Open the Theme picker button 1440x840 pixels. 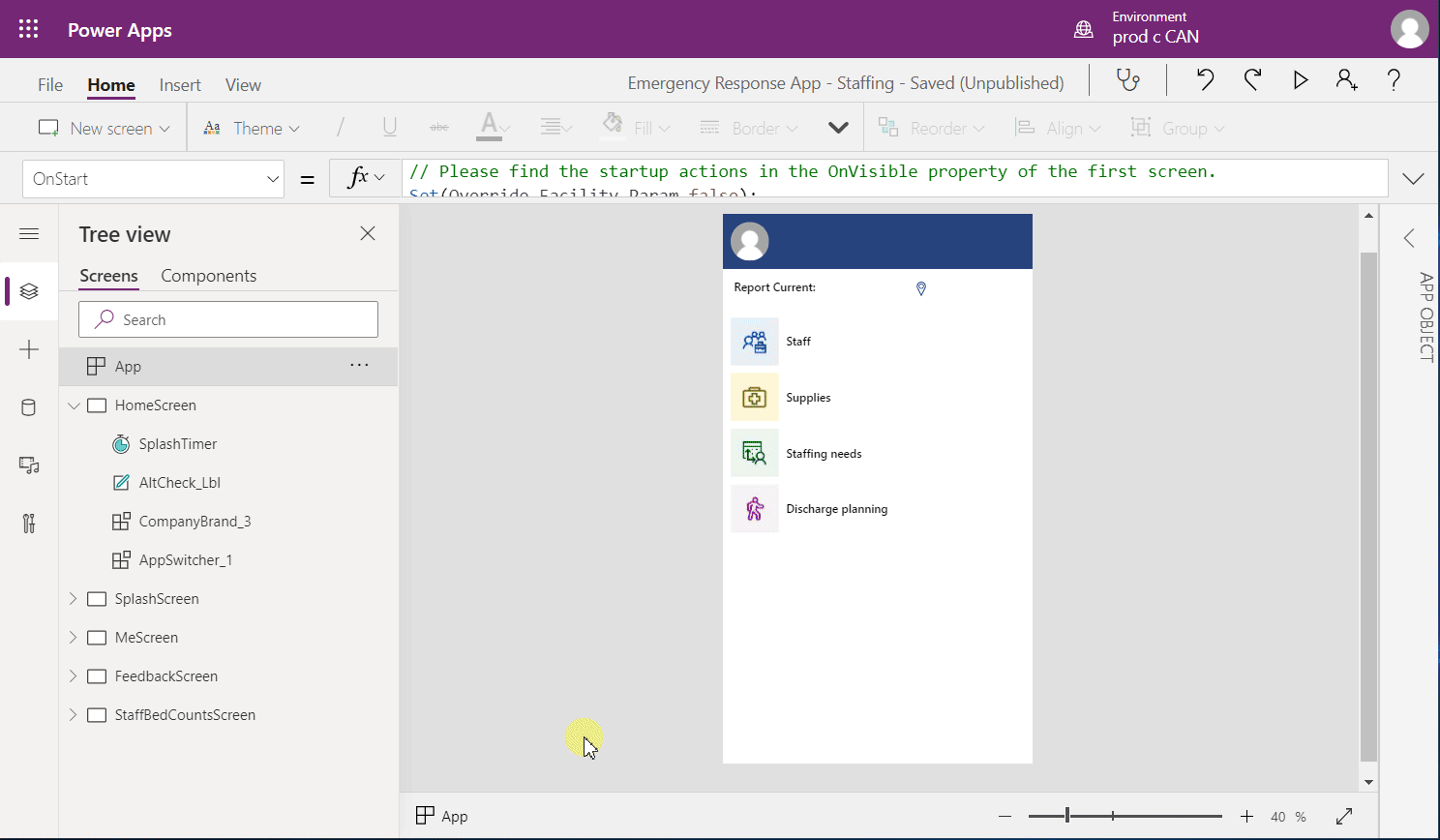click(252, 129)
